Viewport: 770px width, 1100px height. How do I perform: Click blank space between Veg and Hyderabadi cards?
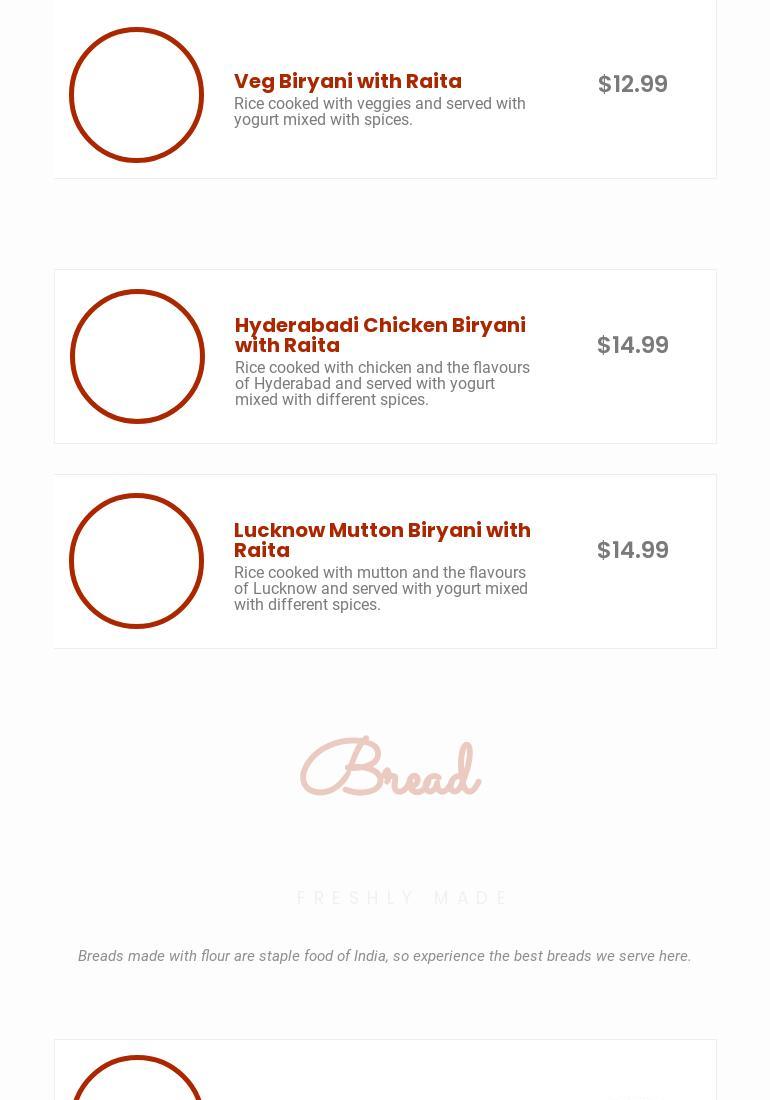[385, 224]
